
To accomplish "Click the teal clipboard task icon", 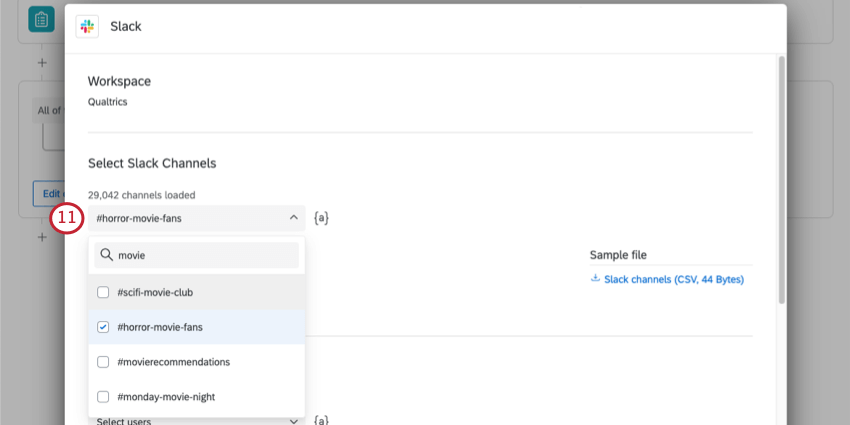I will [x=41, y=19].
